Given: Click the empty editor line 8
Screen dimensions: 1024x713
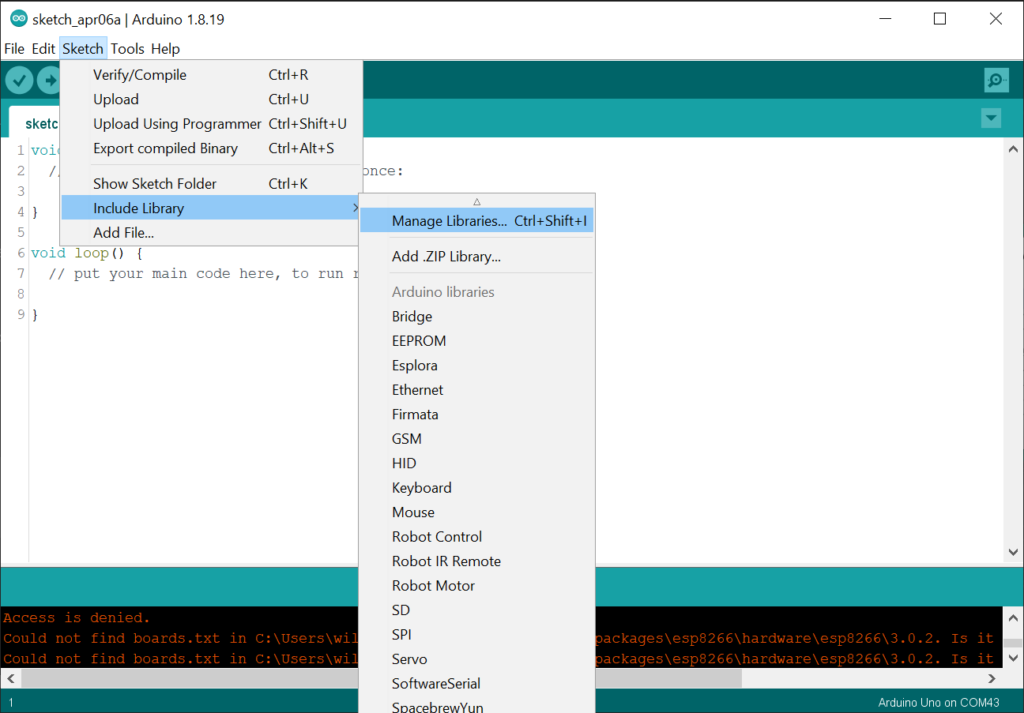Looking at the screenshot, I should (x=200, y=294).
